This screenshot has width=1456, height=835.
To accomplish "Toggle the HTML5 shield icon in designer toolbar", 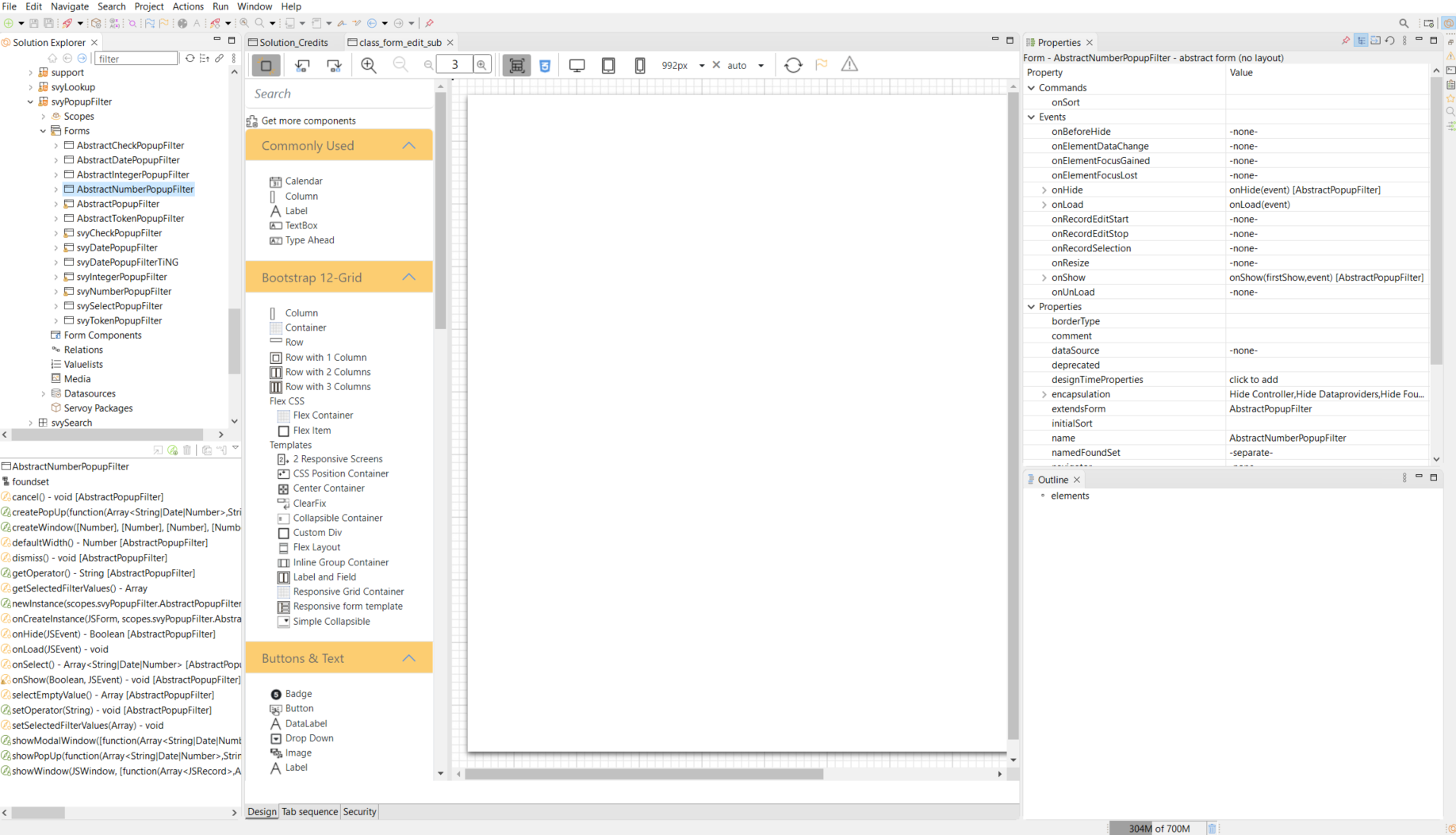I will (545, 65).
